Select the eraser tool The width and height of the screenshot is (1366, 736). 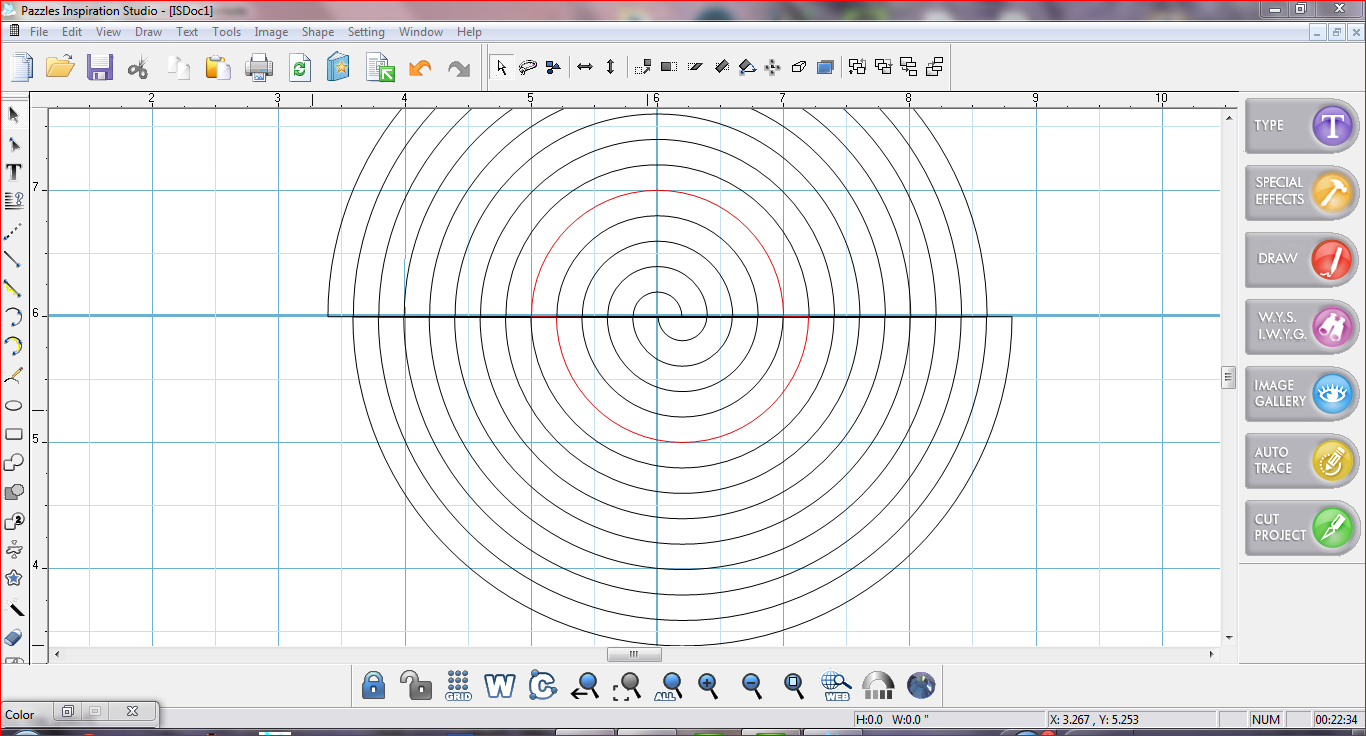14,638
